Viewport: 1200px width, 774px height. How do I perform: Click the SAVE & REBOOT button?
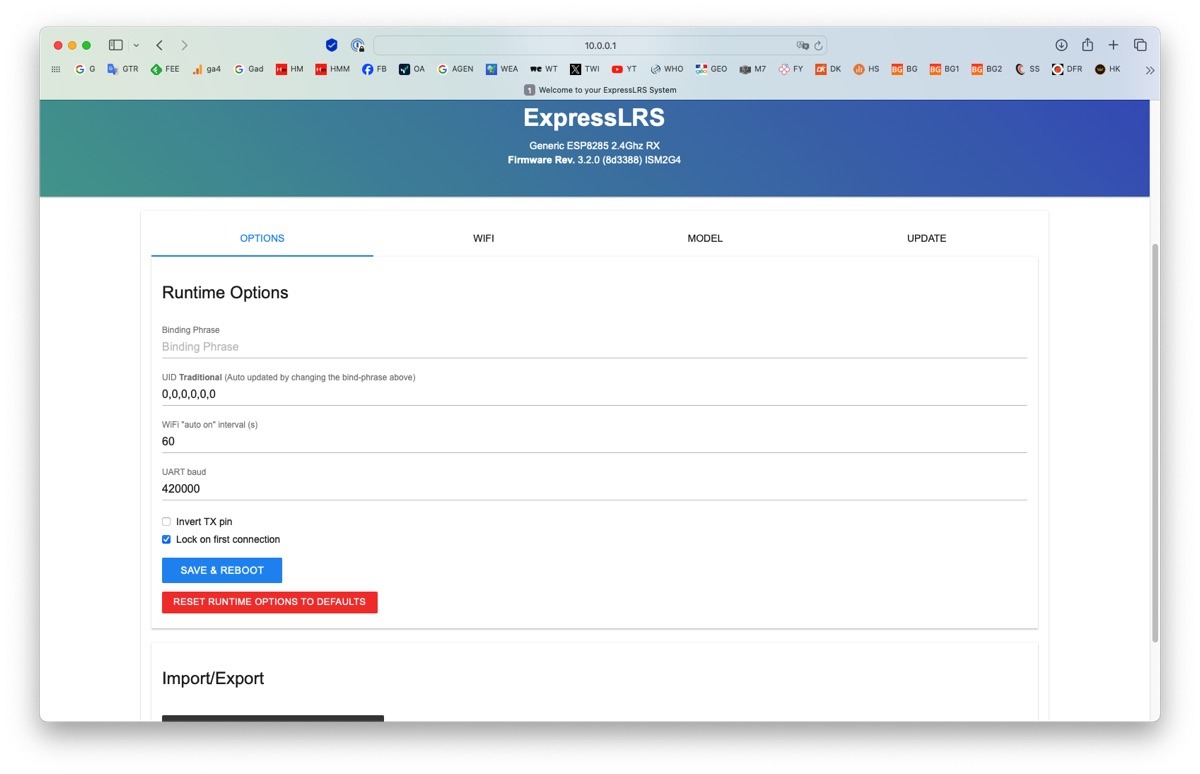[222, 570]
